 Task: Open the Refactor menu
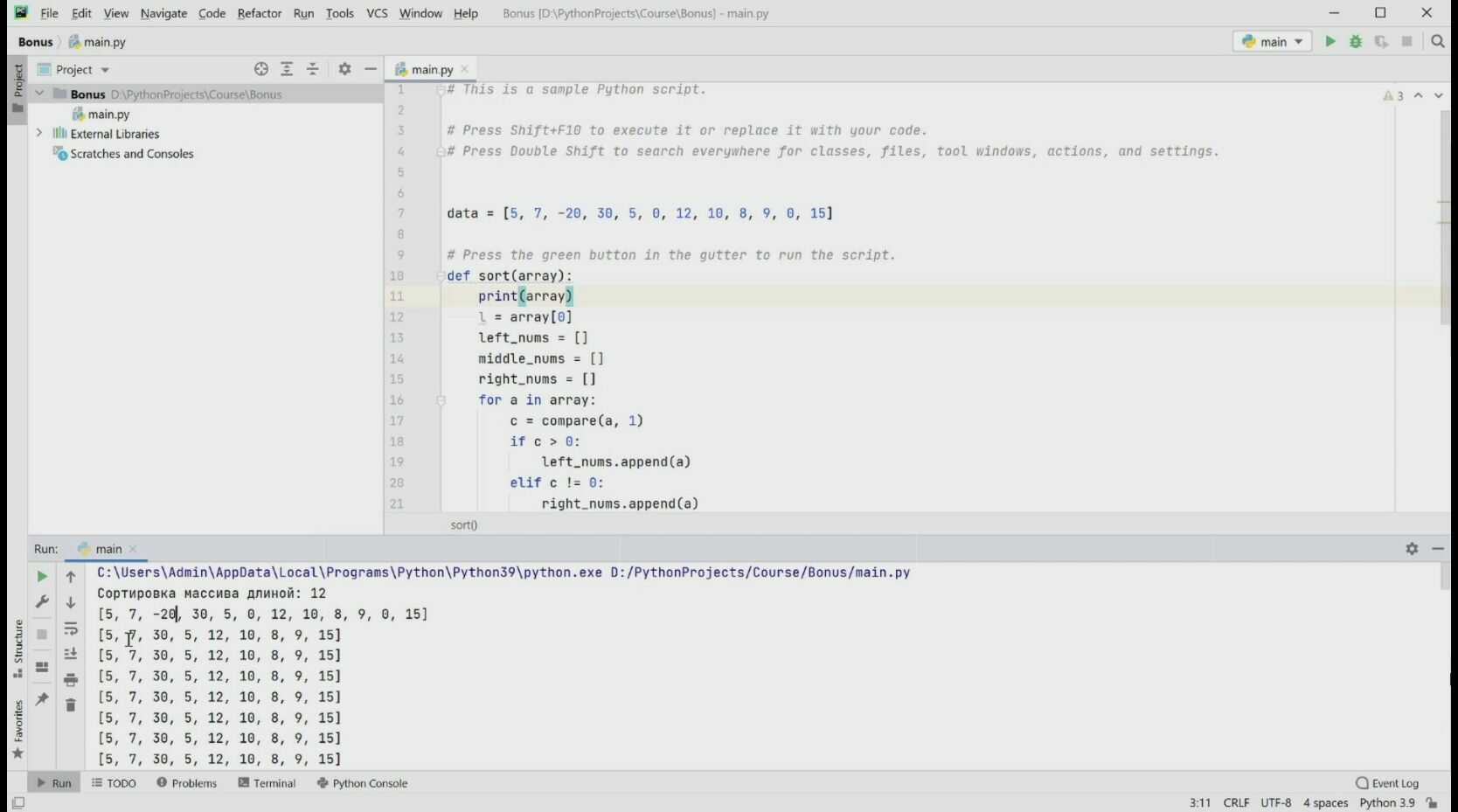(260, 13)
